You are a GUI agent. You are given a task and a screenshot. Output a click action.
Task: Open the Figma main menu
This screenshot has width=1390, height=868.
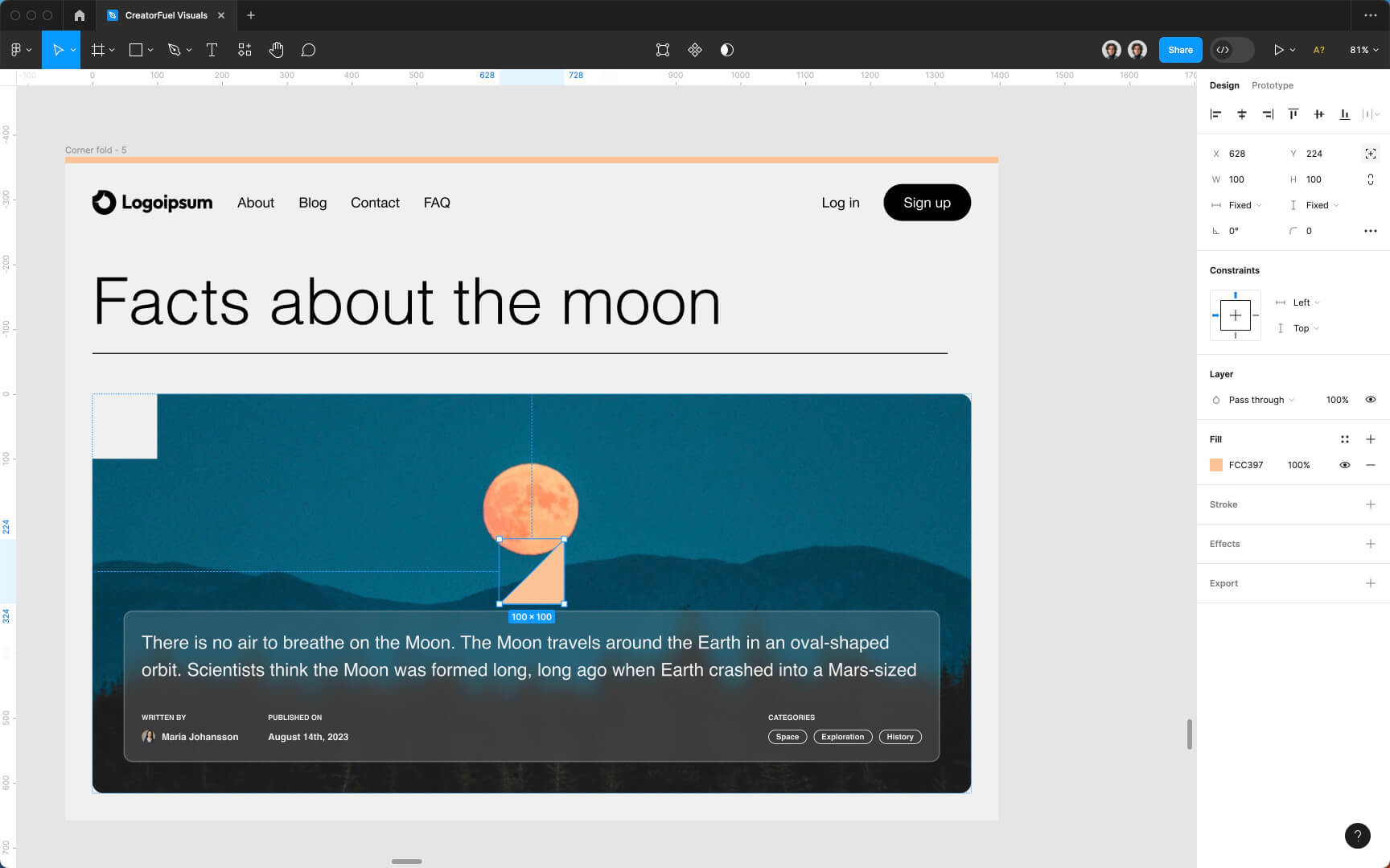pos(16,49)
